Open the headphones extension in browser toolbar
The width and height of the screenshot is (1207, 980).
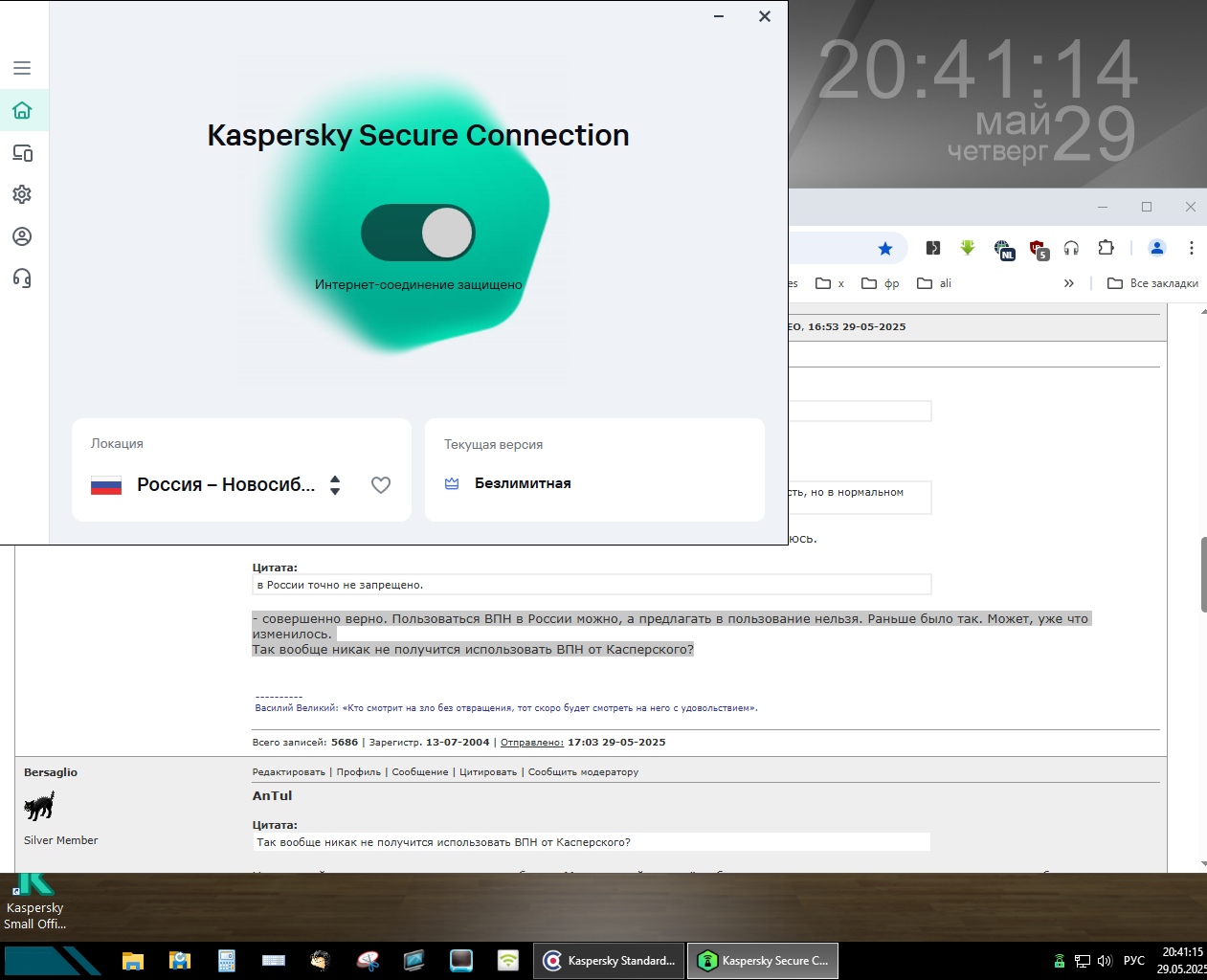click(1071, 248)
